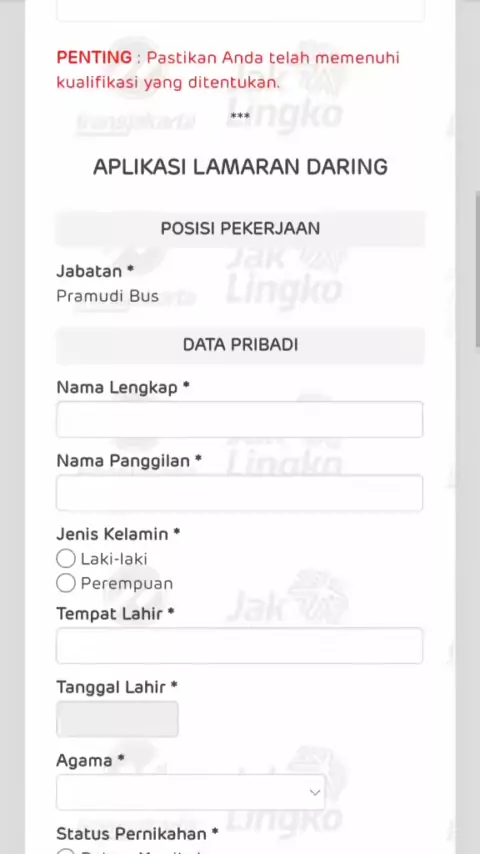480x854 pixels.
Task: Click the Pramudi Bus position text
Action: coord(108,296)
